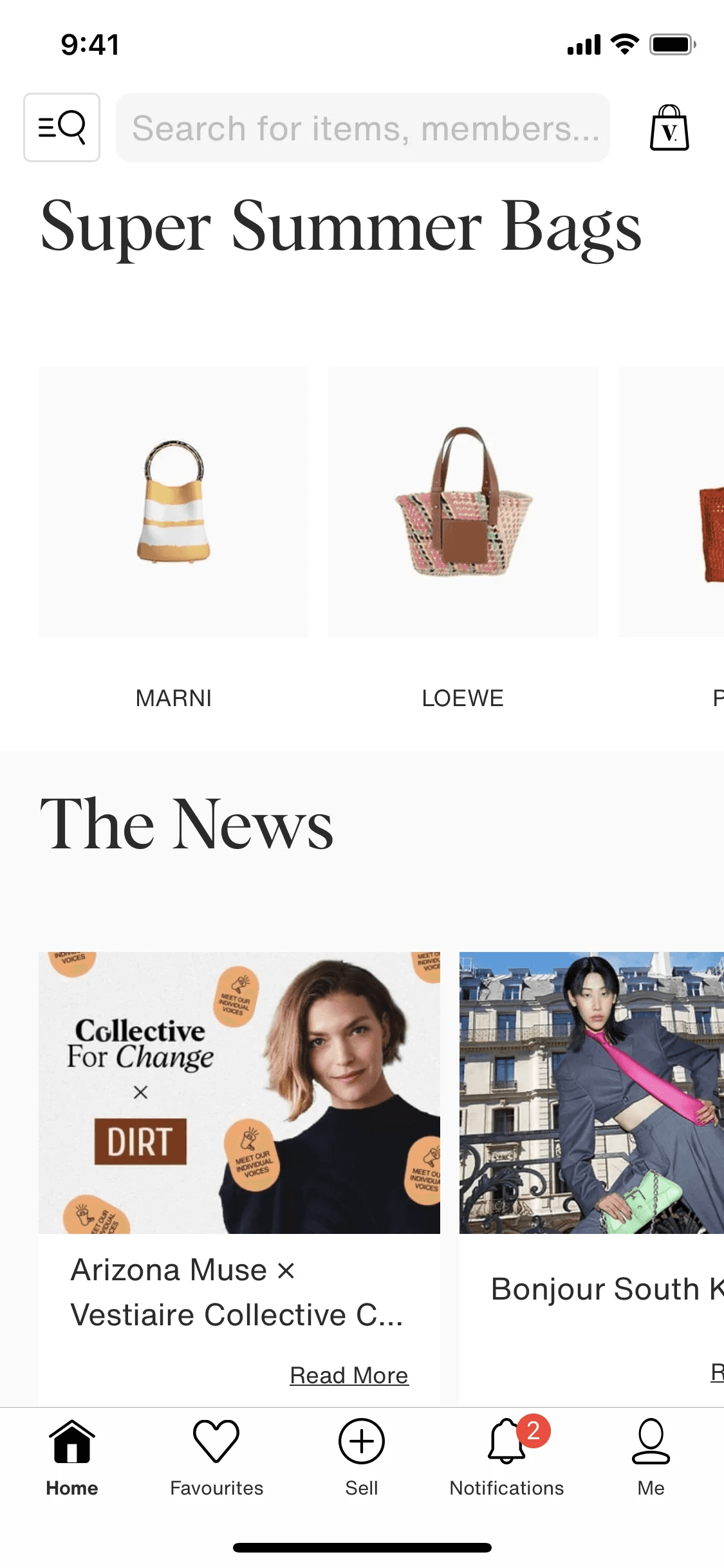Viewport: 724px width, 1568px height.
Task: Tap the Super Summer Bags heading
Action: pos(341,229)
